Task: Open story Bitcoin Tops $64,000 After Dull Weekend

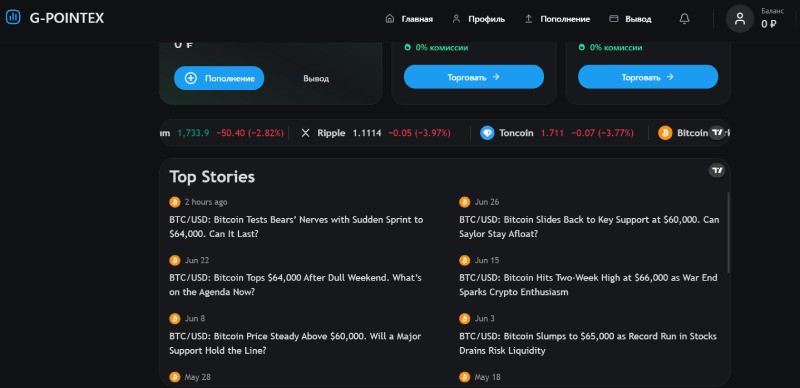Action: tap(295, 285)
